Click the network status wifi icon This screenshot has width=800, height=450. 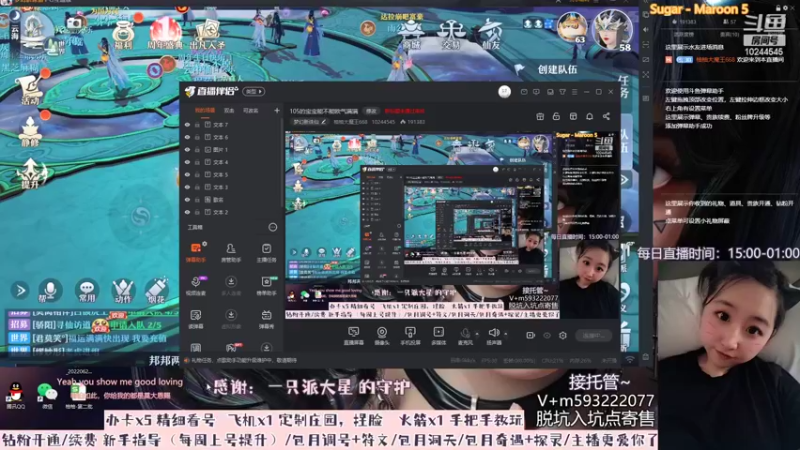pos(630,360)
